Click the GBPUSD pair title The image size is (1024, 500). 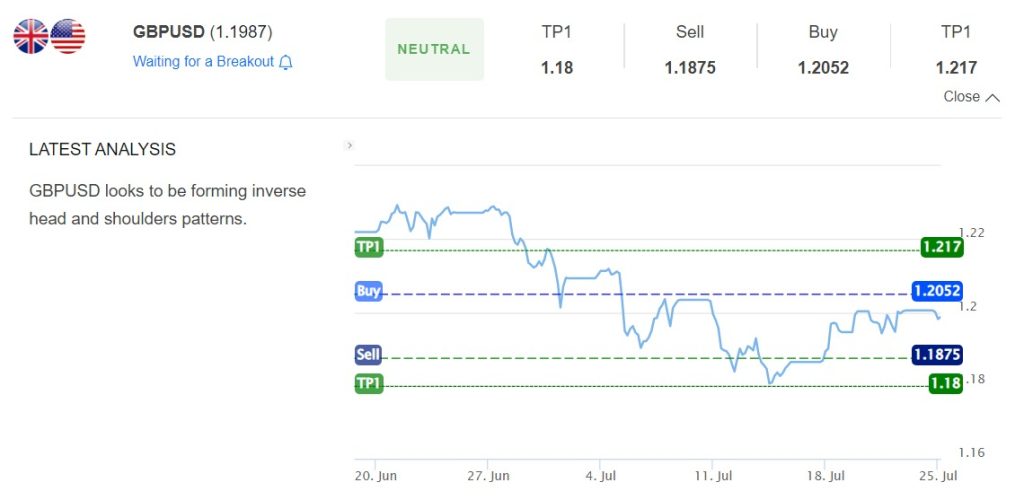[x=168, y=32]
